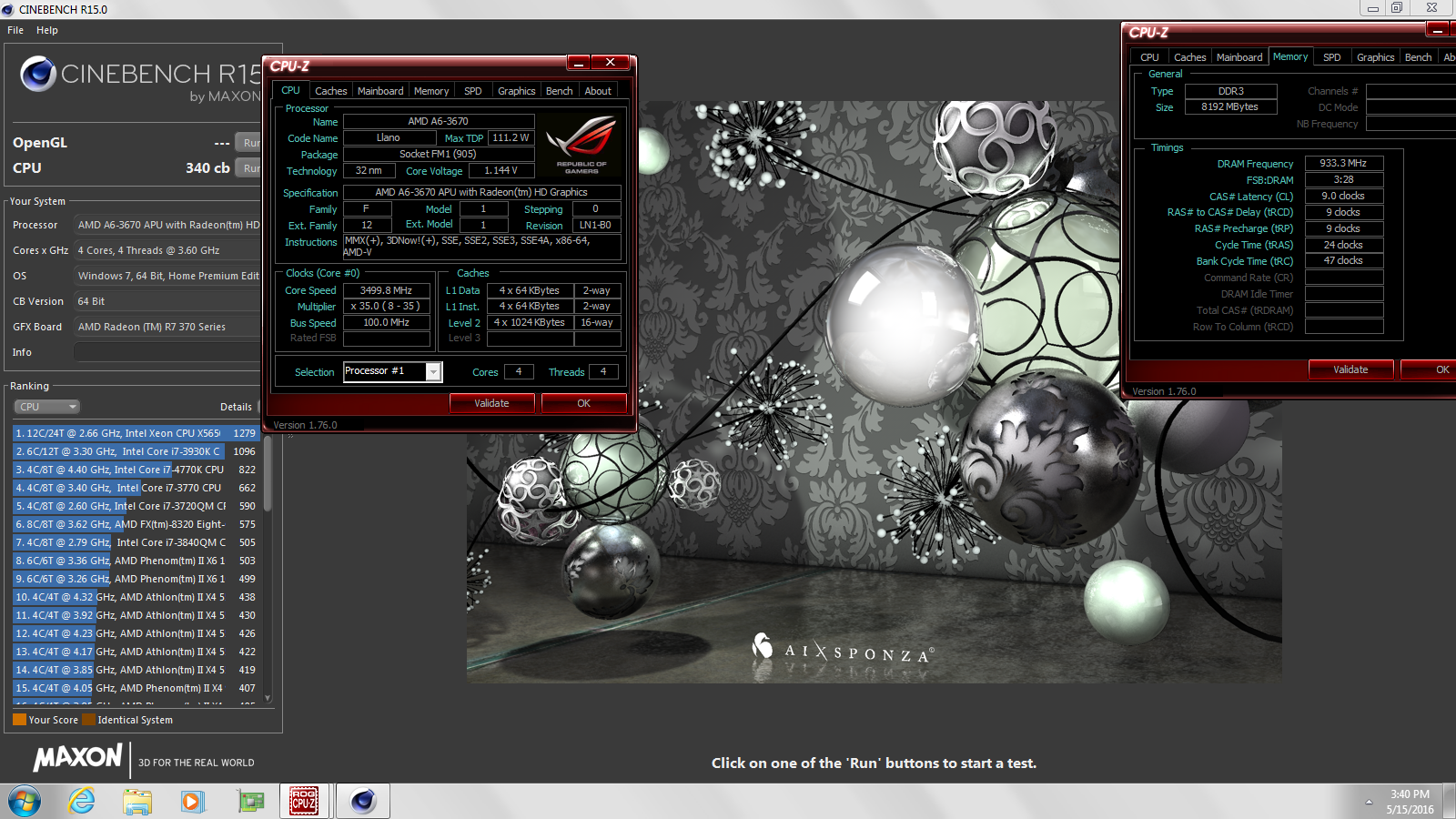Click Validate in the right CPU-Z Memory window
The height and width of the screenshot is (819, 1456).
(x=1350, y=369)
